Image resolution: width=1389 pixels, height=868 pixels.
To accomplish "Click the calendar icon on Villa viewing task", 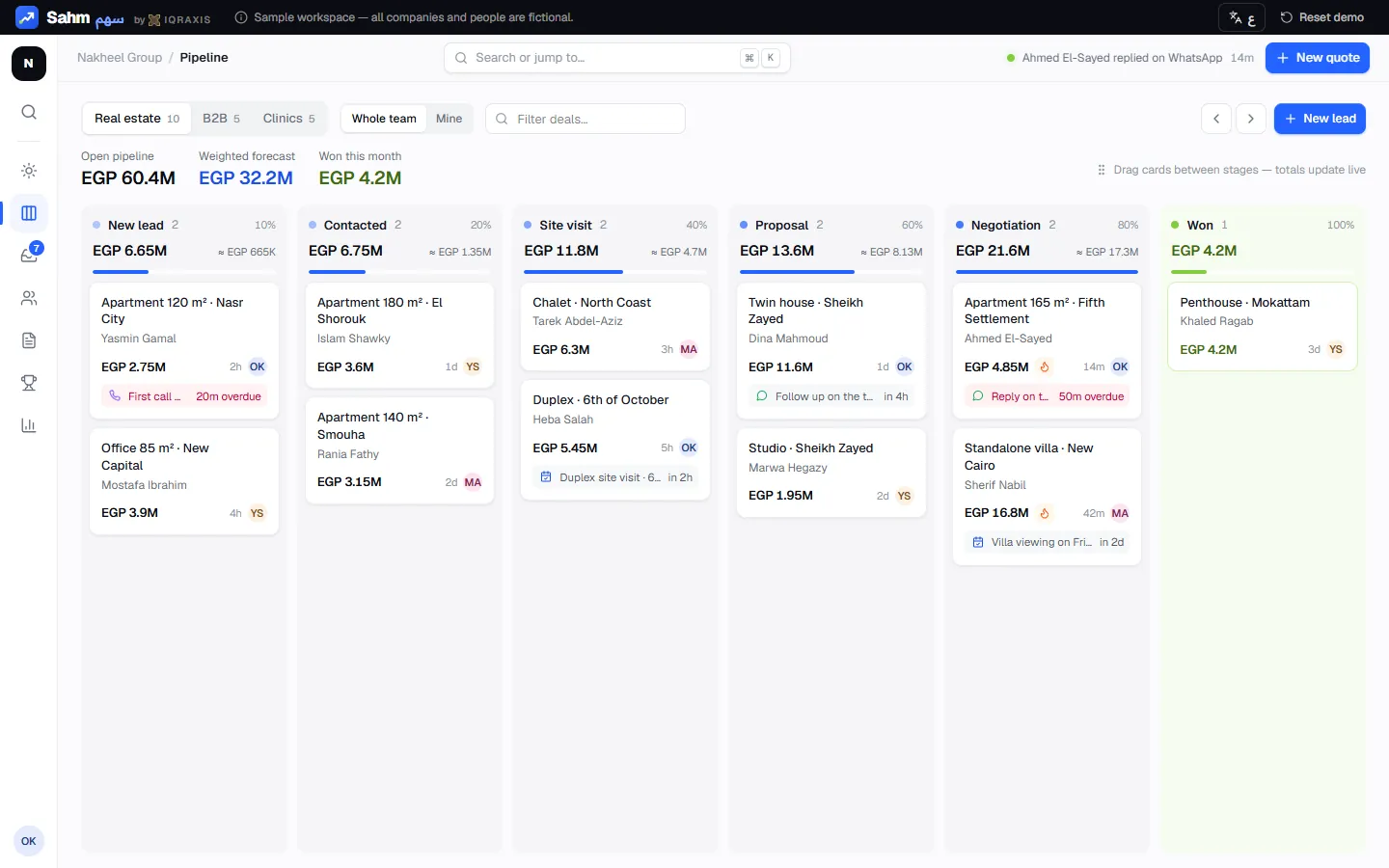I will pos(978,542).
